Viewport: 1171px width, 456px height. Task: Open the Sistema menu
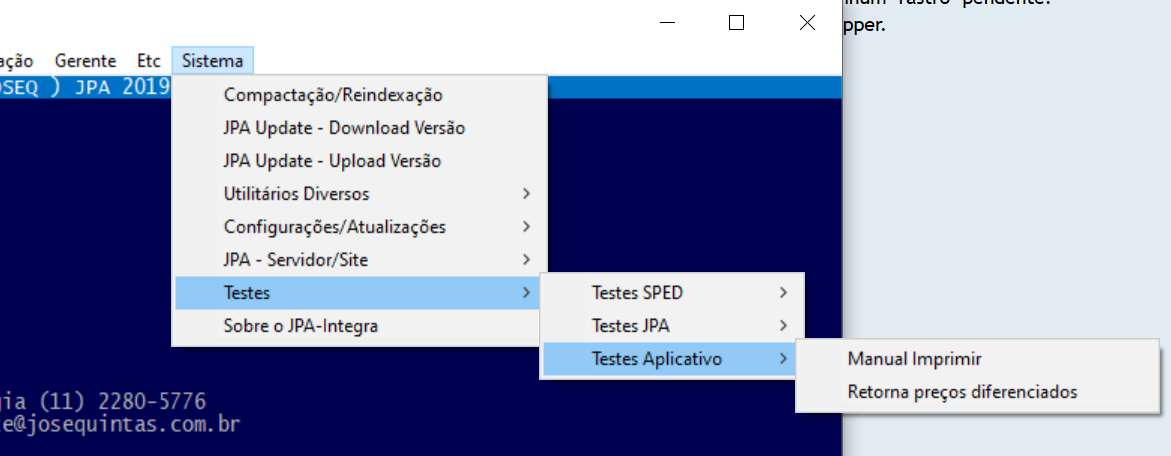[212, 61]
